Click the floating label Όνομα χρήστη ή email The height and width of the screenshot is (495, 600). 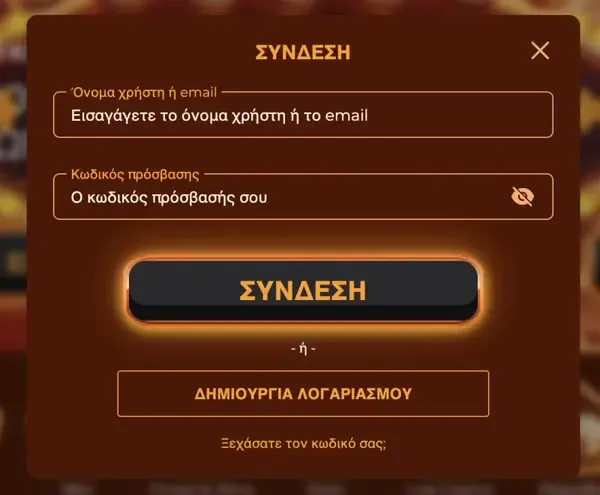point(144,92)
